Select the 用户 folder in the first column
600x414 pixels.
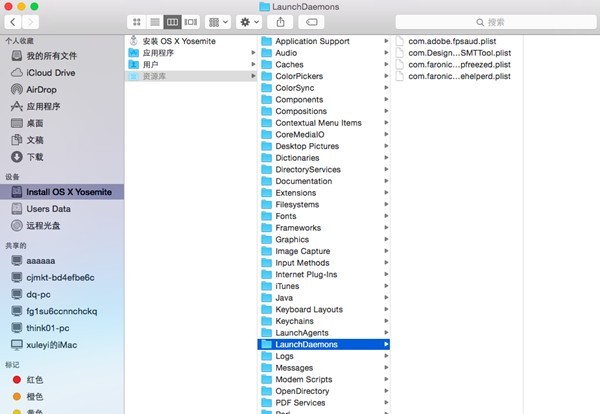(x=191, y=65)
